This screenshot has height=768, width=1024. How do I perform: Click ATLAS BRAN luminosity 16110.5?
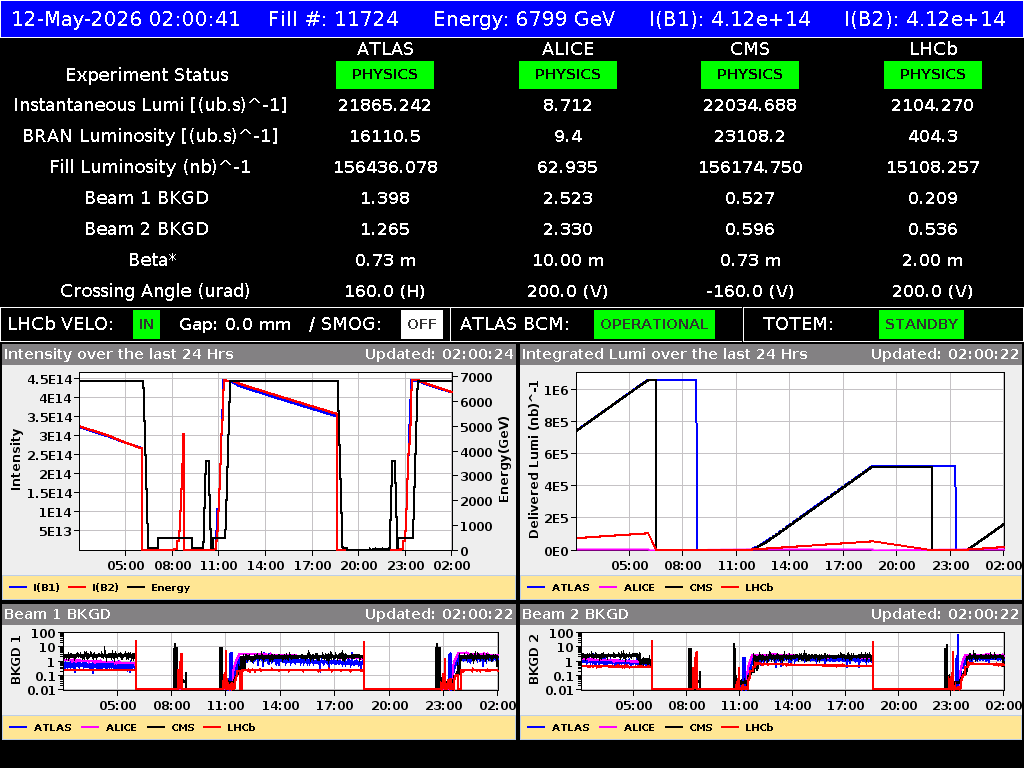(385, 136)
